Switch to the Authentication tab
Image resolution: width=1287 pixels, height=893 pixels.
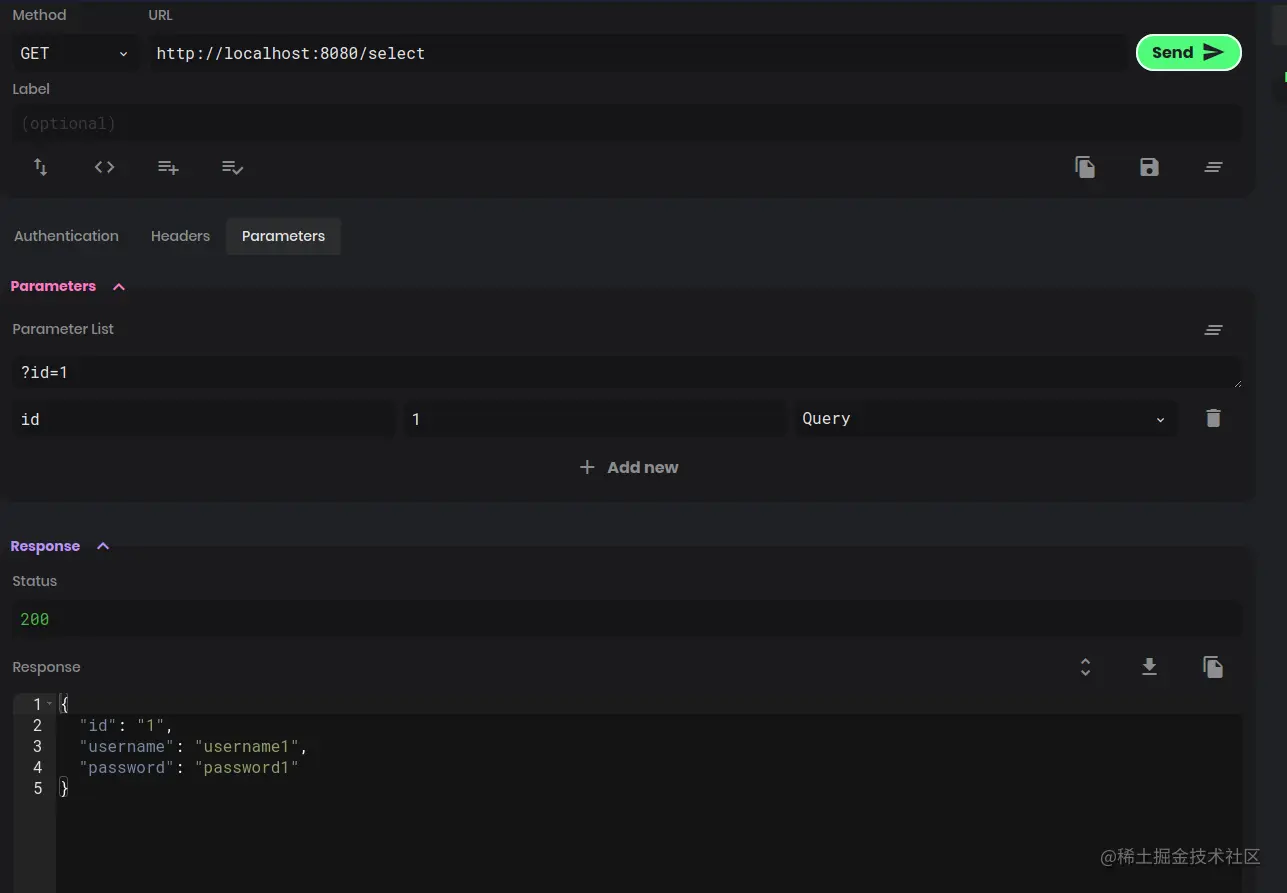[x=66, y=236]
